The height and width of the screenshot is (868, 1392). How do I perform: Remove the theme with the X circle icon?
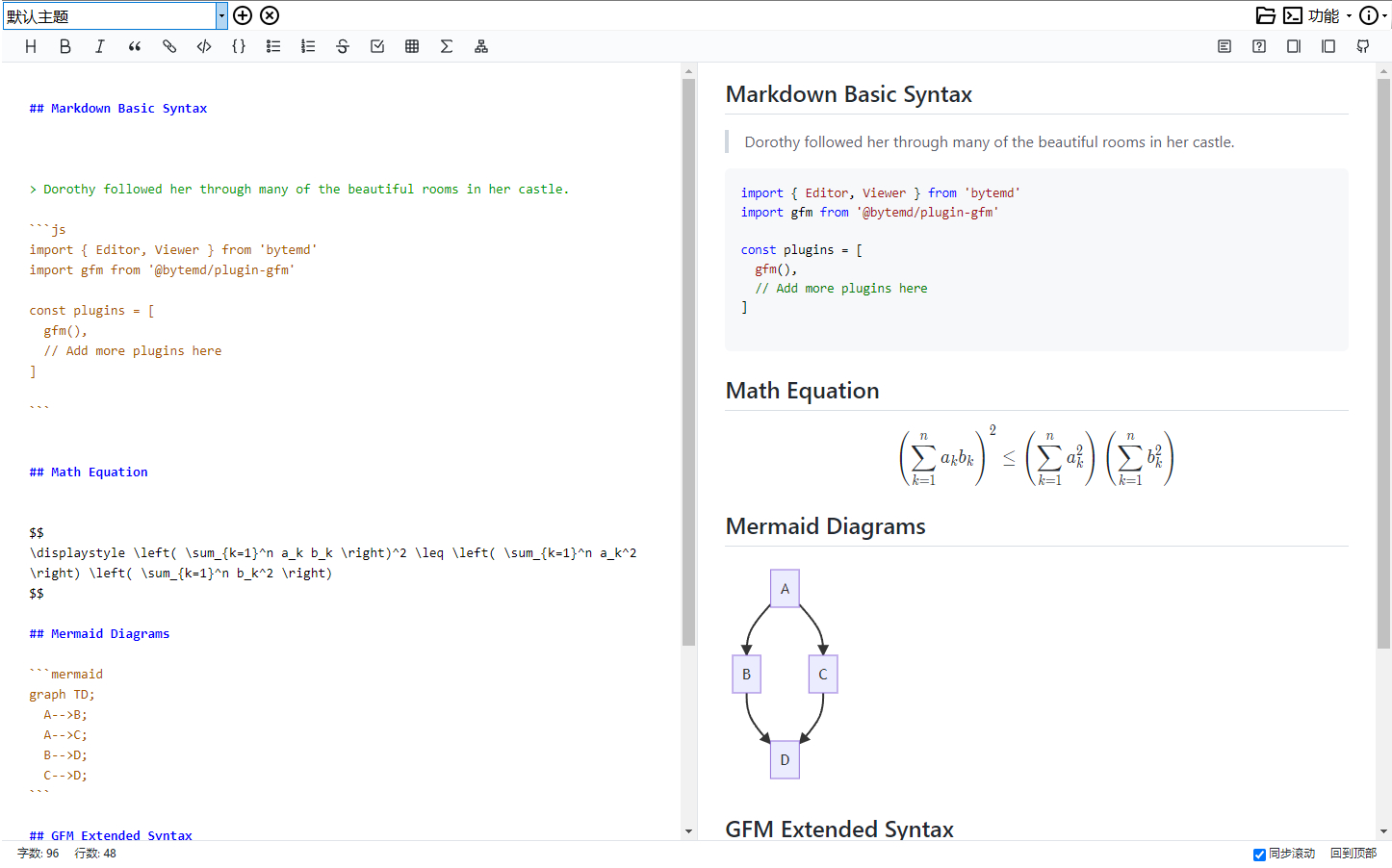point(270,15)
